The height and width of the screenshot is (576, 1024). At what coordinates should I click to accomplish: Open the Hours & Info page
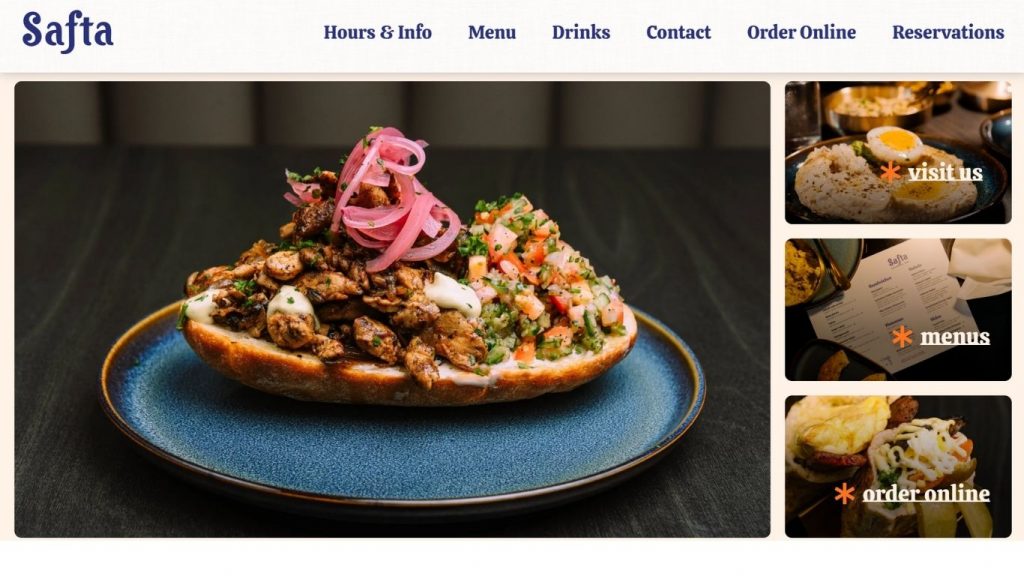377,32
